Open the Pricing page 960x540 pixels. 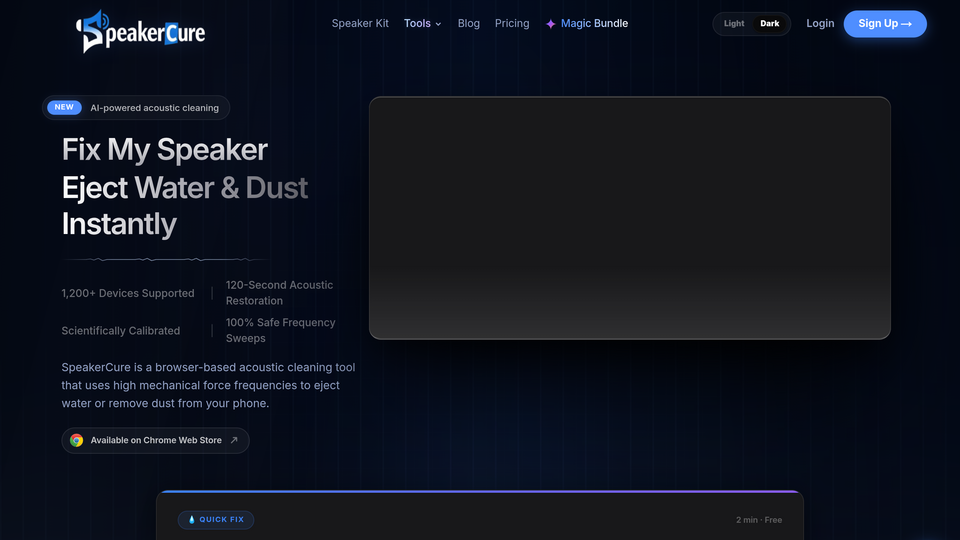click(x=512, y=23)
